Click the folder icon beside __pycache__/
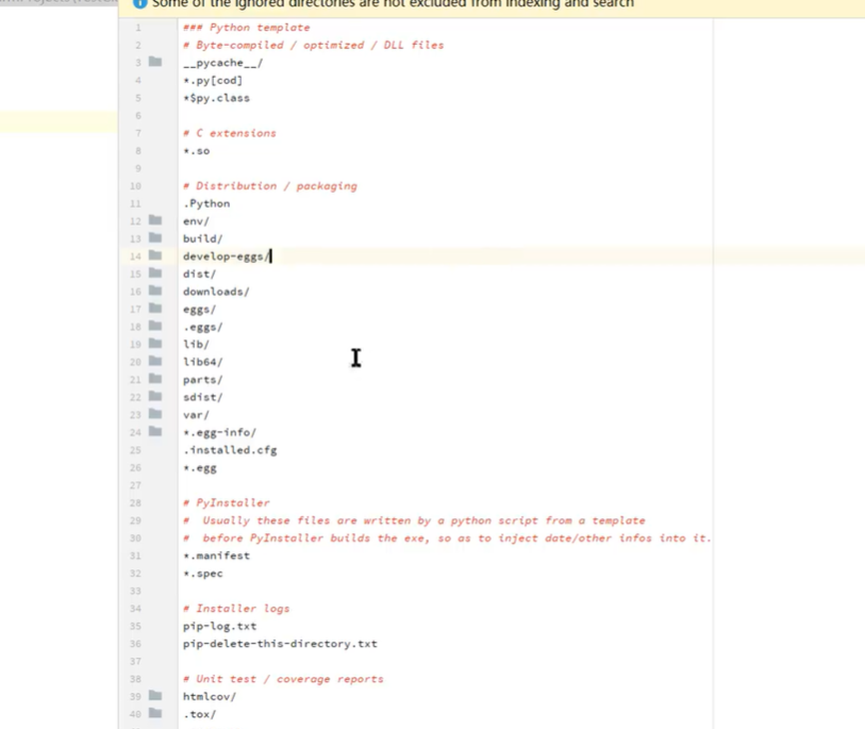The image size is (865, 729). pyautogui.click(x=156, y=62)
